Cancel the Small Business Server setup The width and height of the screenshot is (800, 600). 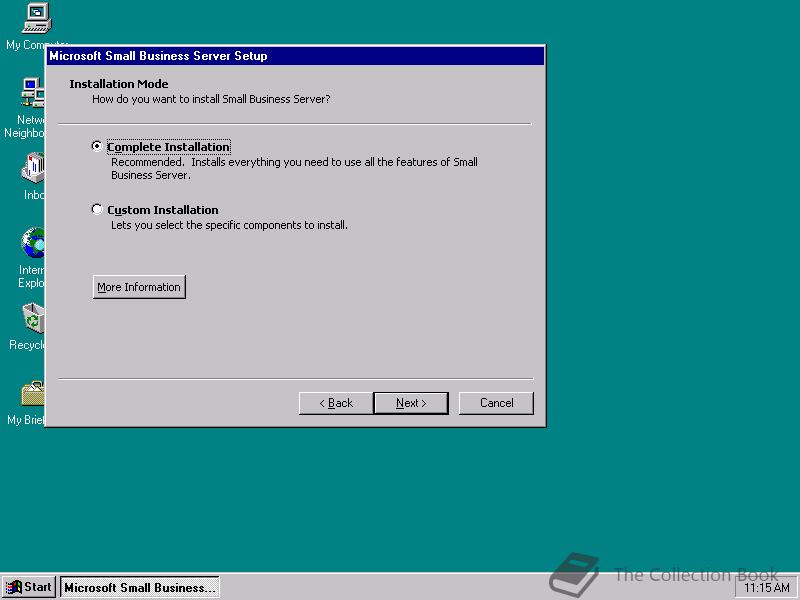pyautogui.click(x=496, y=403)
